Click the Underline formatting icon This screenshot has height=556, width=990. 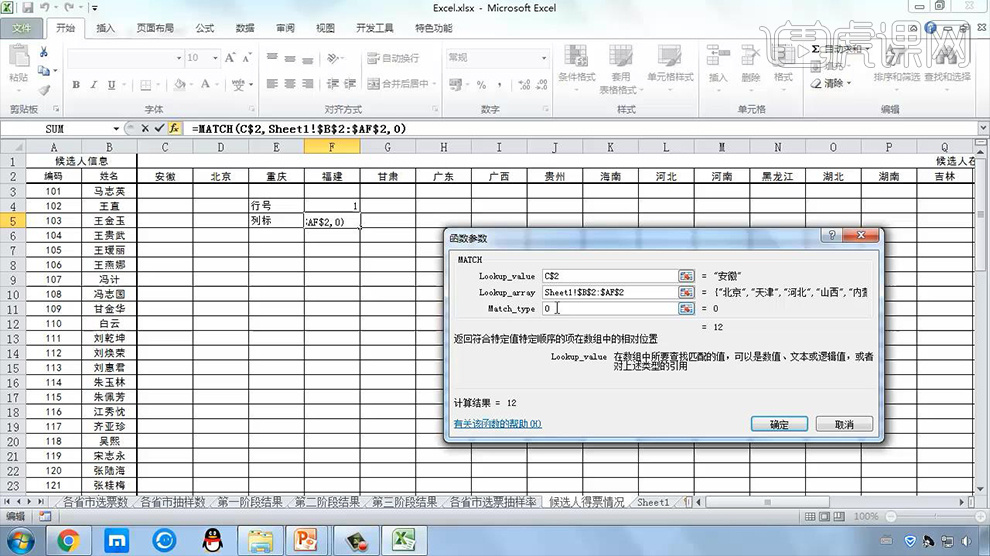pos(112,84)
